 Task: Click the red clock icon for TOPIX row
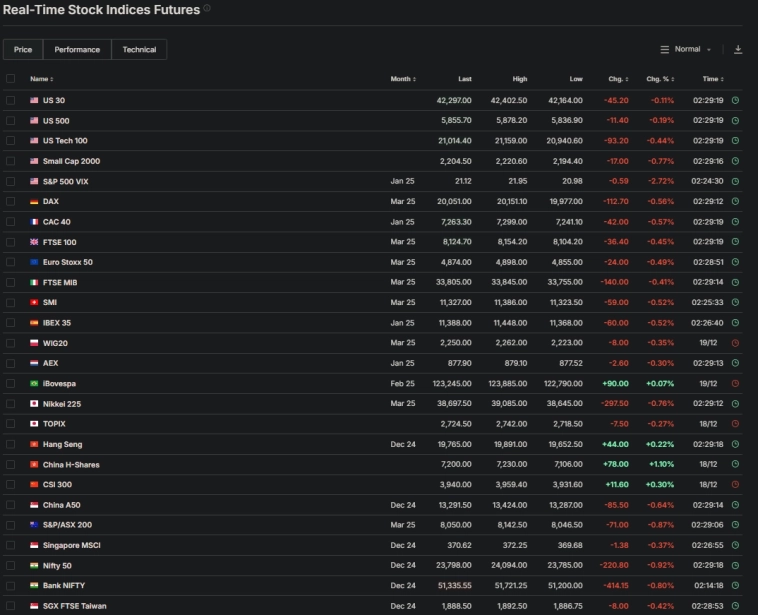pyautogui.click(x=735, y=424)
